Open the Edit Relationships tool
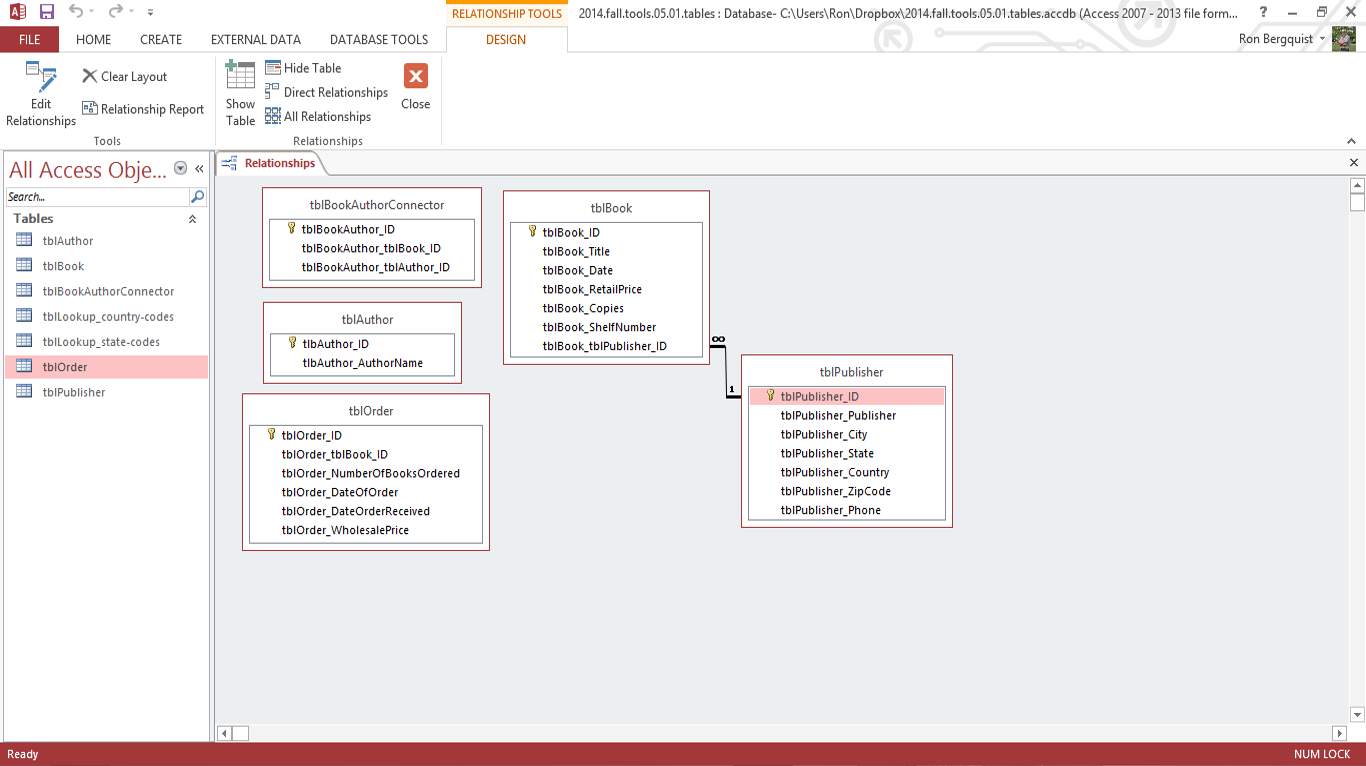 pos(40,94)
